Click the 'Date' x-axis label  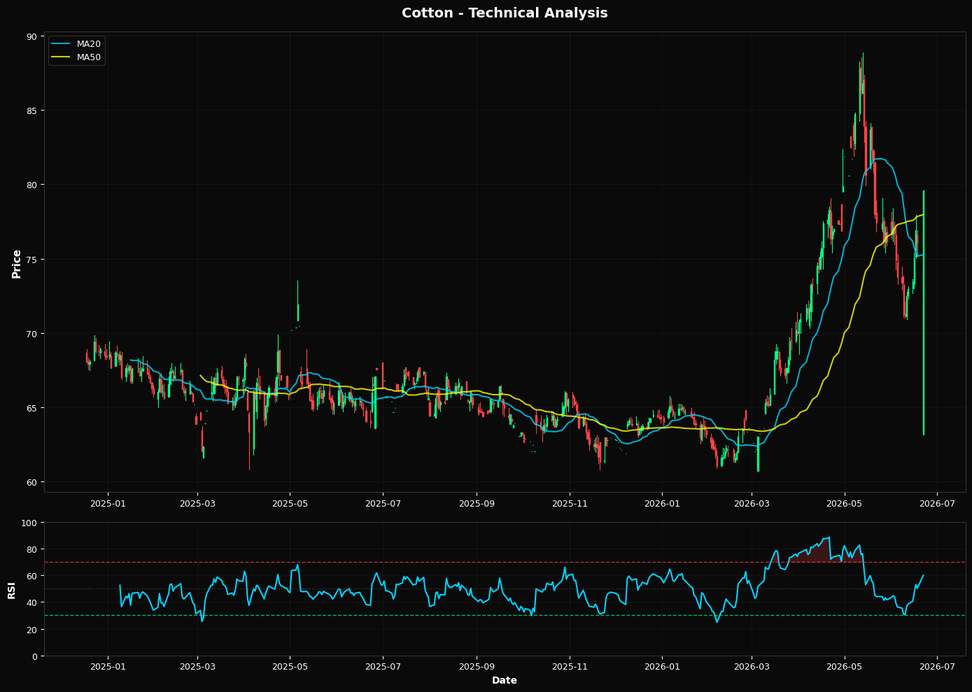[504, 680]
